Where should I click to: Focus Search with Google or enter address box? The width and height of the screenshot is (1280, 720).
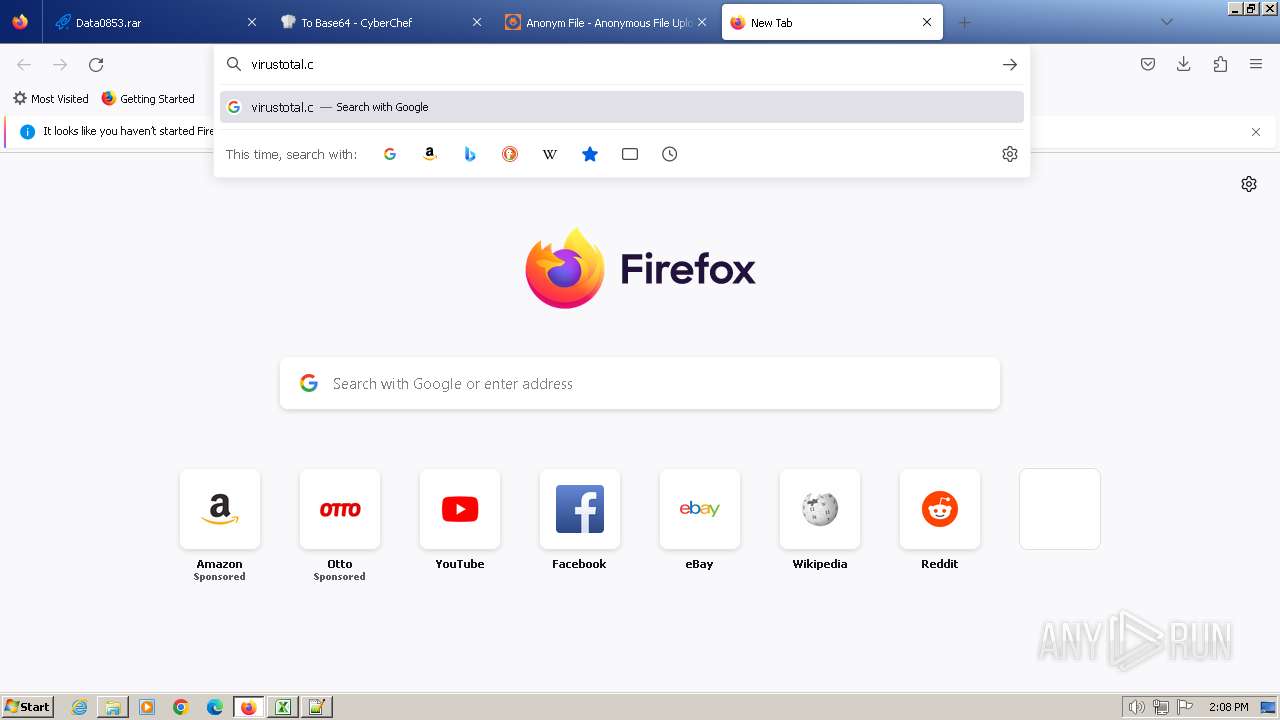[640, 384]
